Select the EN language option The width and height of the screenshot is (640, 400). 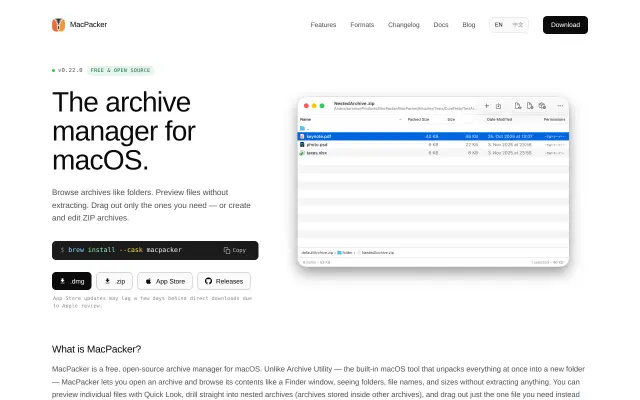499,25
